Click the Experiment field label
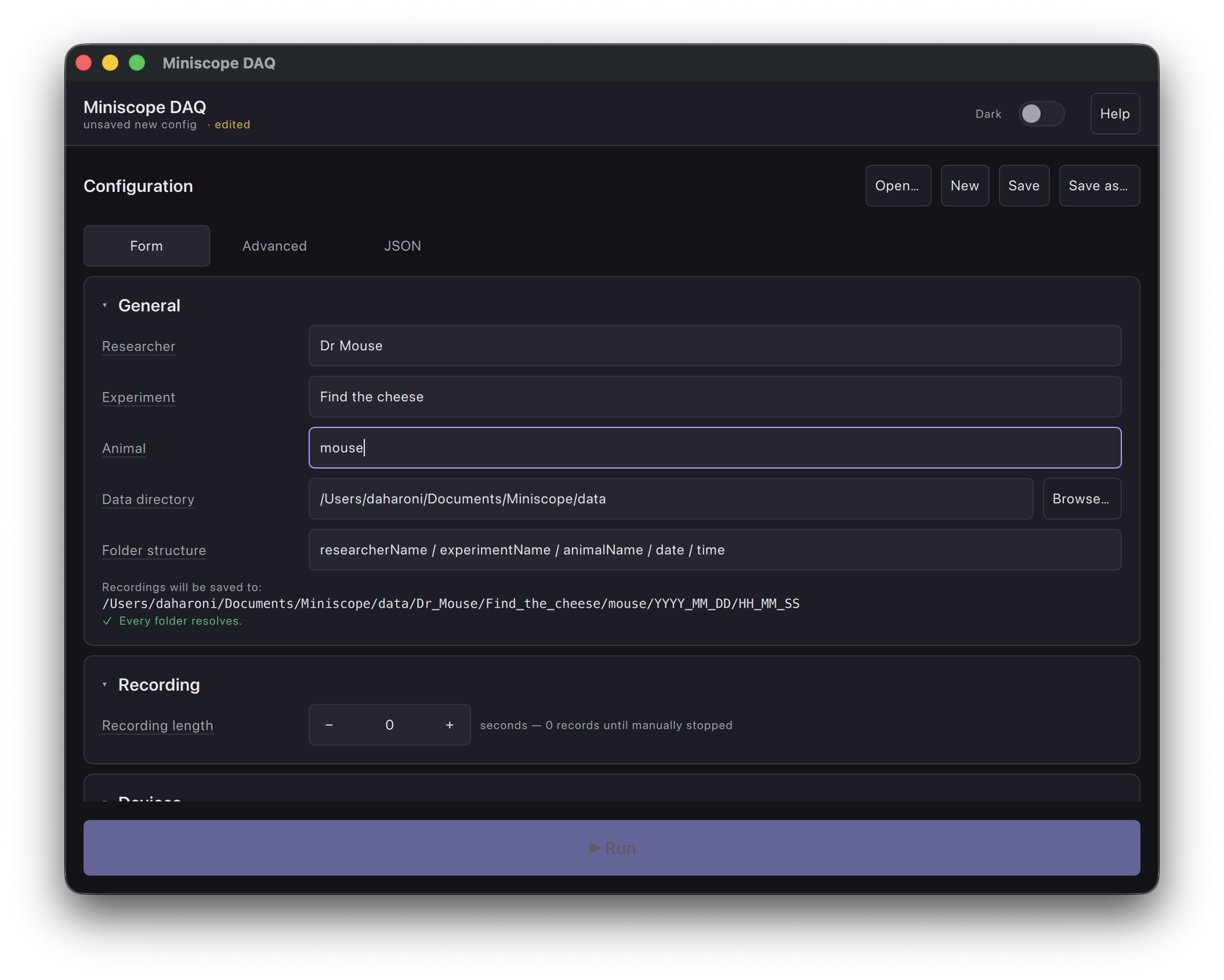Image resolution: width=1224 pixels, height=980 pixels. (139, 397)
